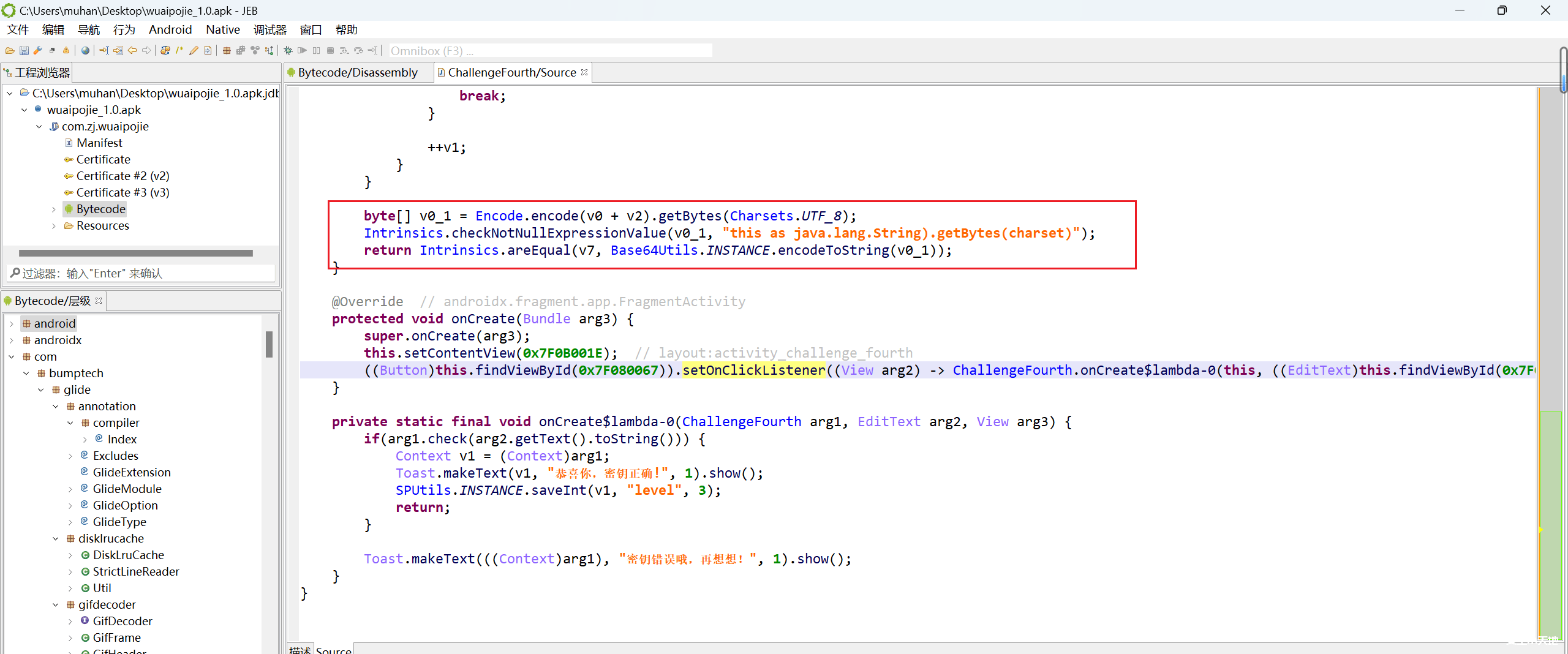Screen dimensions: 1568x654
Task: Expand the Bytecode node in project tree
Action: tap(54, 209)
